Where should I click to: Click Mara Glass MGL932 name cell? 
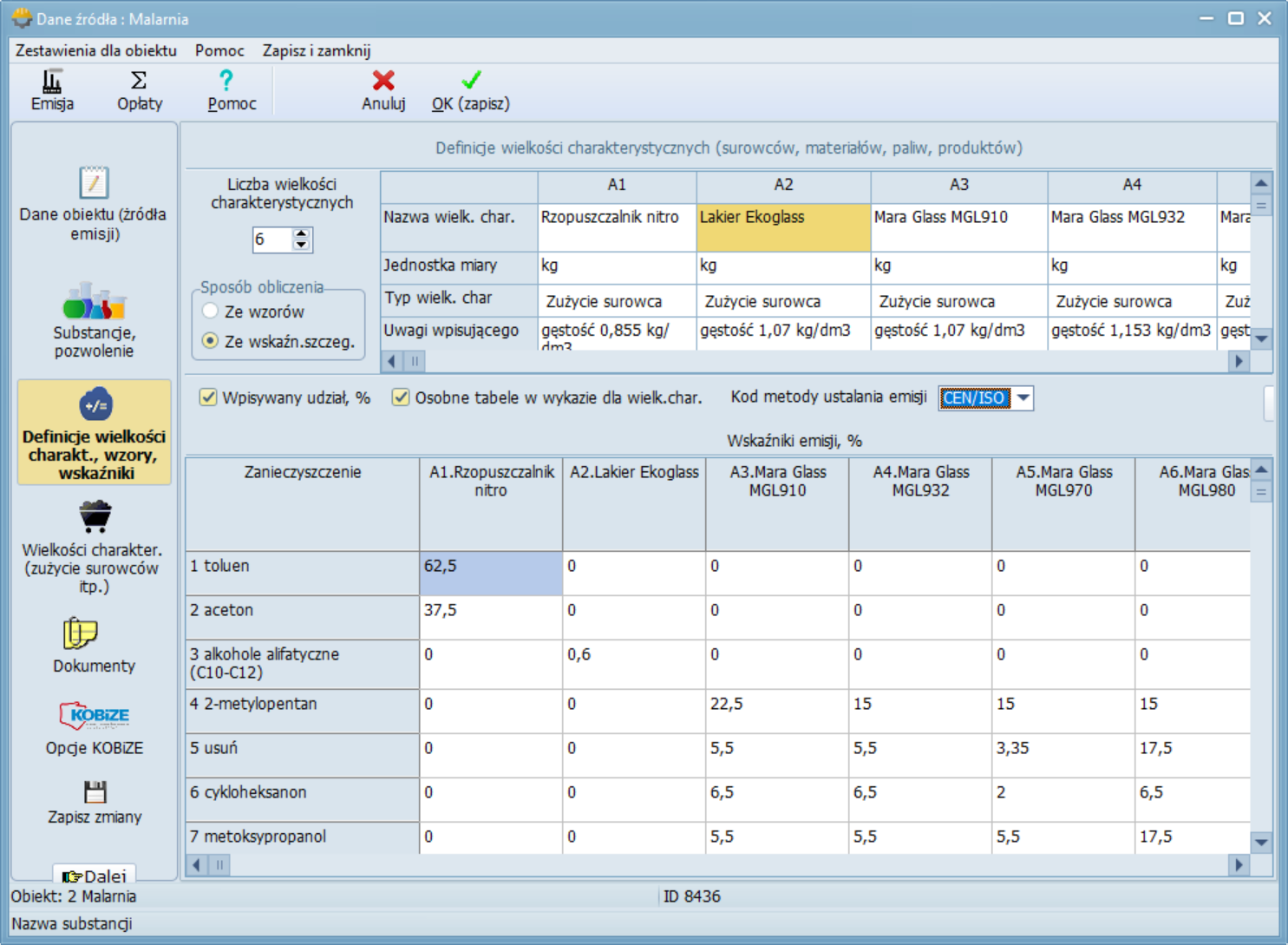[1132, 227]
